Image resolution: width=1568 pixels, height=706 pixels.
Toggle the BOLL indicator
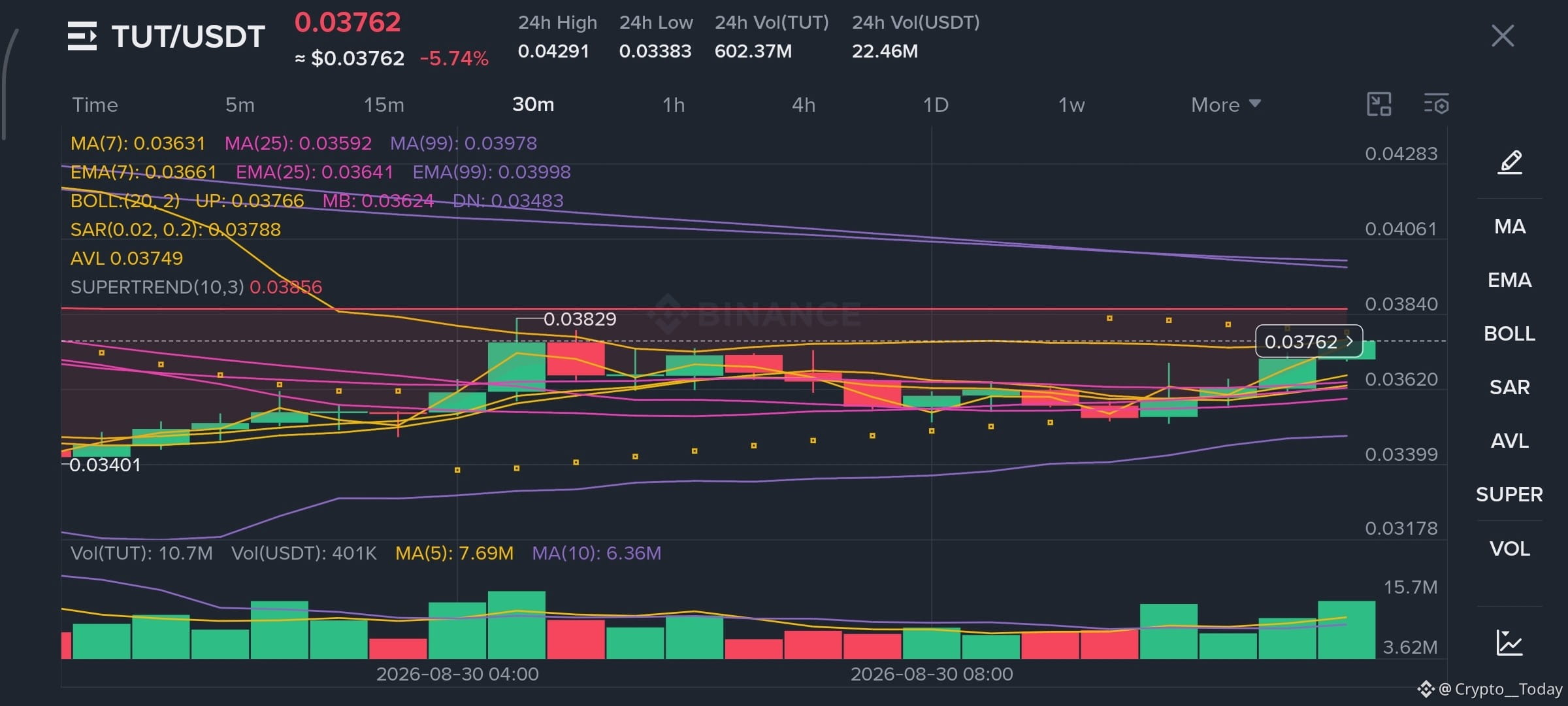coord(1510,333)
